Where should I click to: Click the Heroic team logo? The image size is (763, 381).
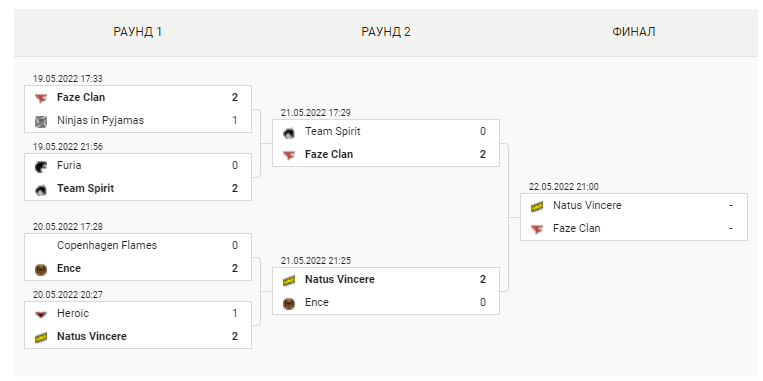point(41,314)
